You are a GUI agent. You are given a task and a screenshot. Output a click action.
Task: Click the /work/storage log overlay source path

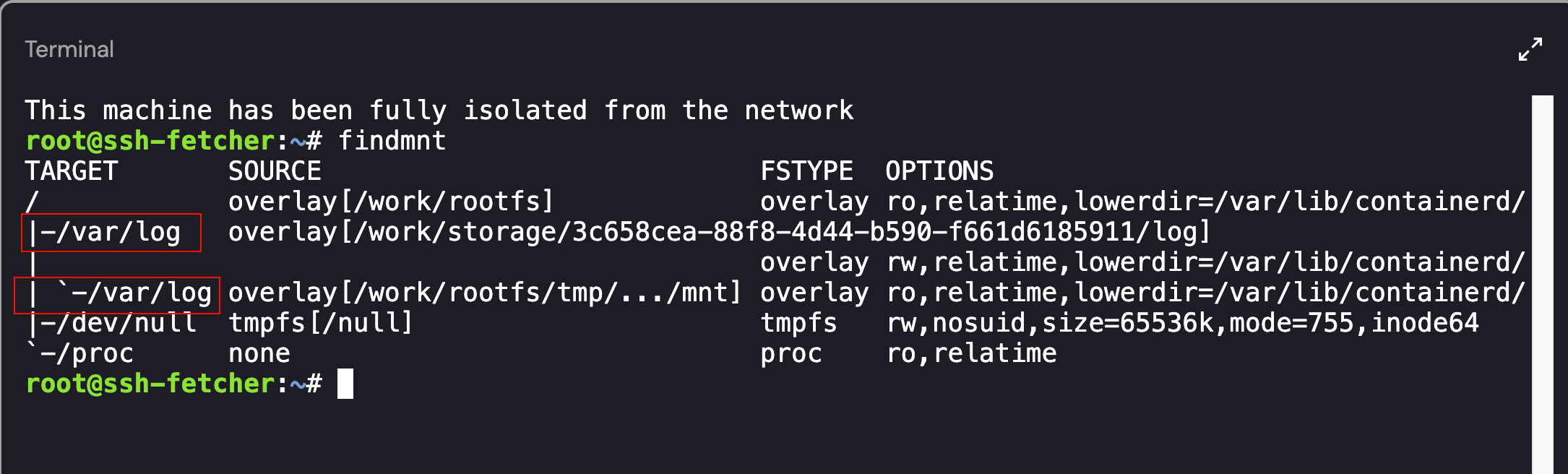pyautogui.click(x=719, y=232)
